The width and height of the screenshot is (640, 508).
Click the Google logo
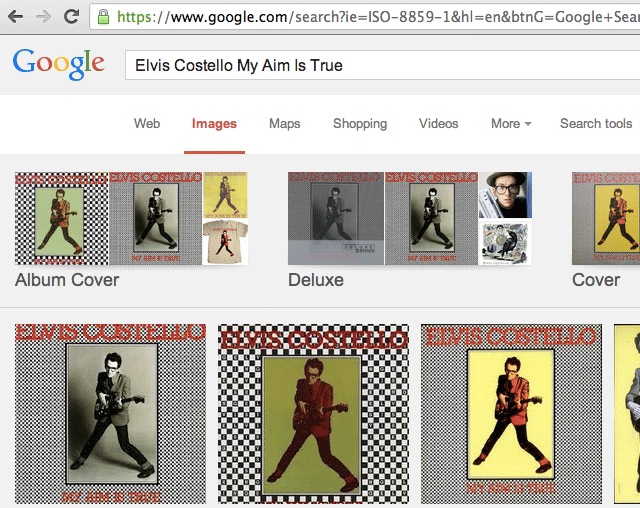pos(59,64)
